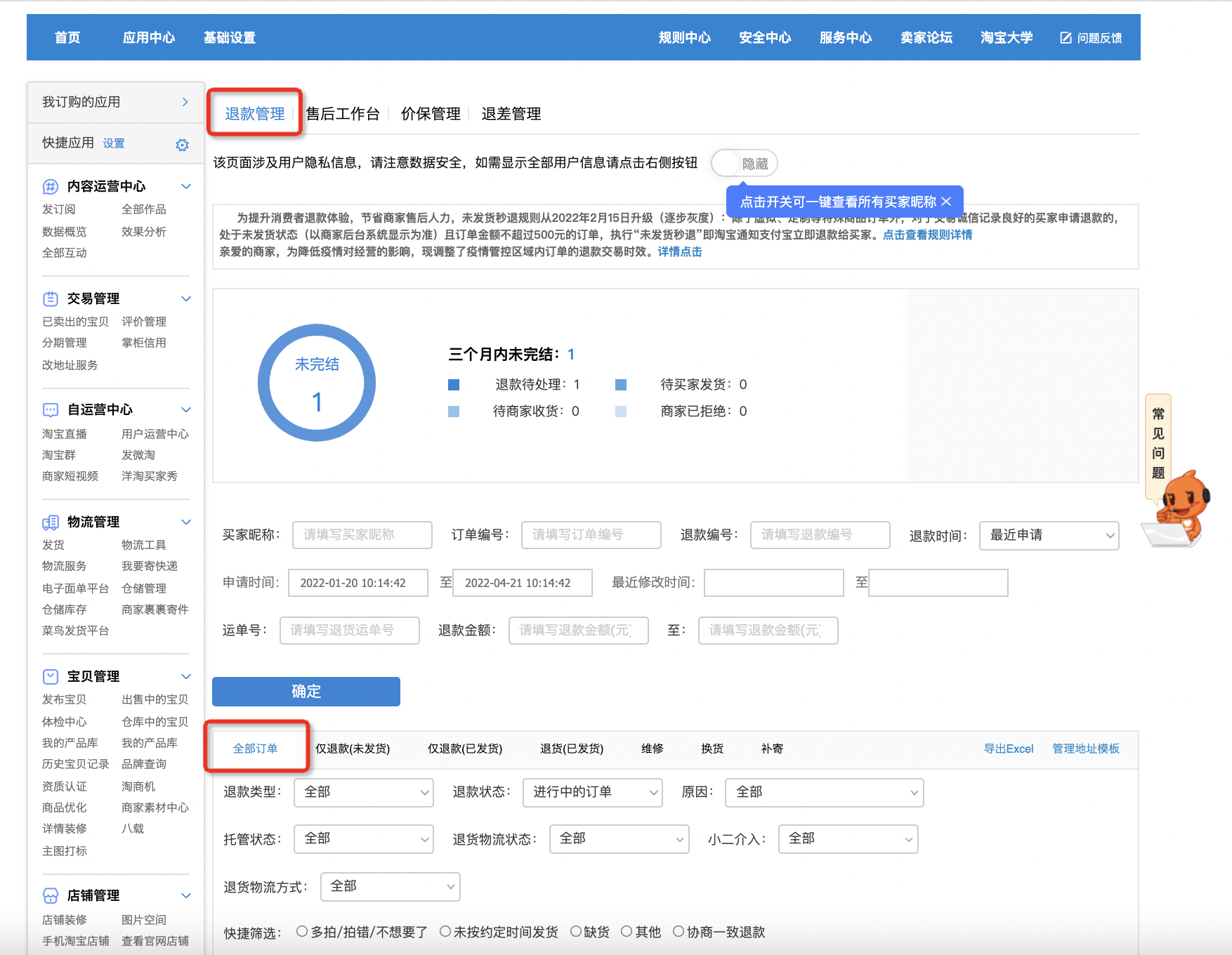Switch to 退款管理 tab

coord(254,114)
